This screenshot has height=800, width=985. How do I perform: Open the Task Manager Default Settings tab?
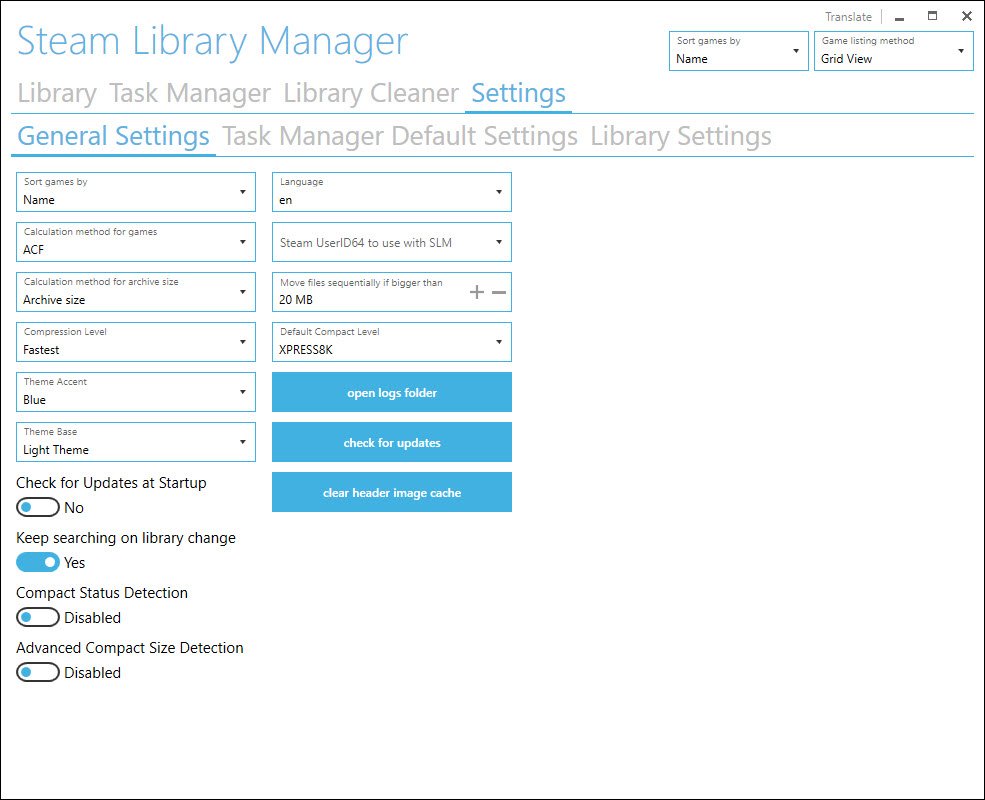point(402,136)
